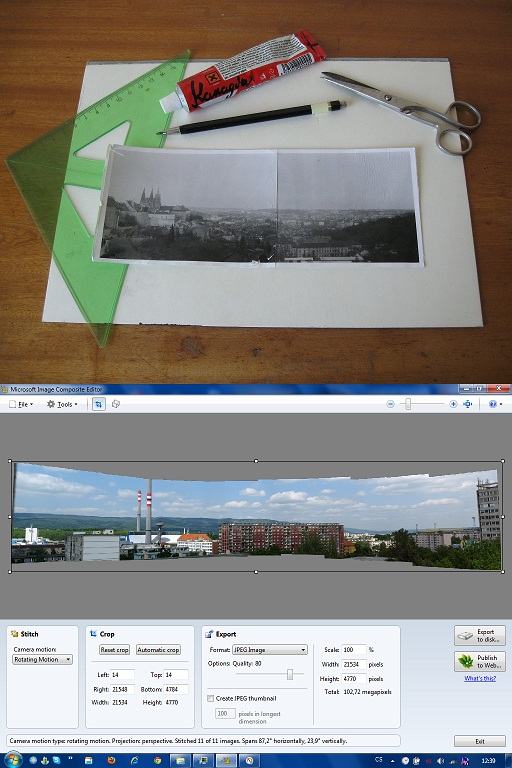
Task: Click the Reset crop button
Action: tap(114, 649)
